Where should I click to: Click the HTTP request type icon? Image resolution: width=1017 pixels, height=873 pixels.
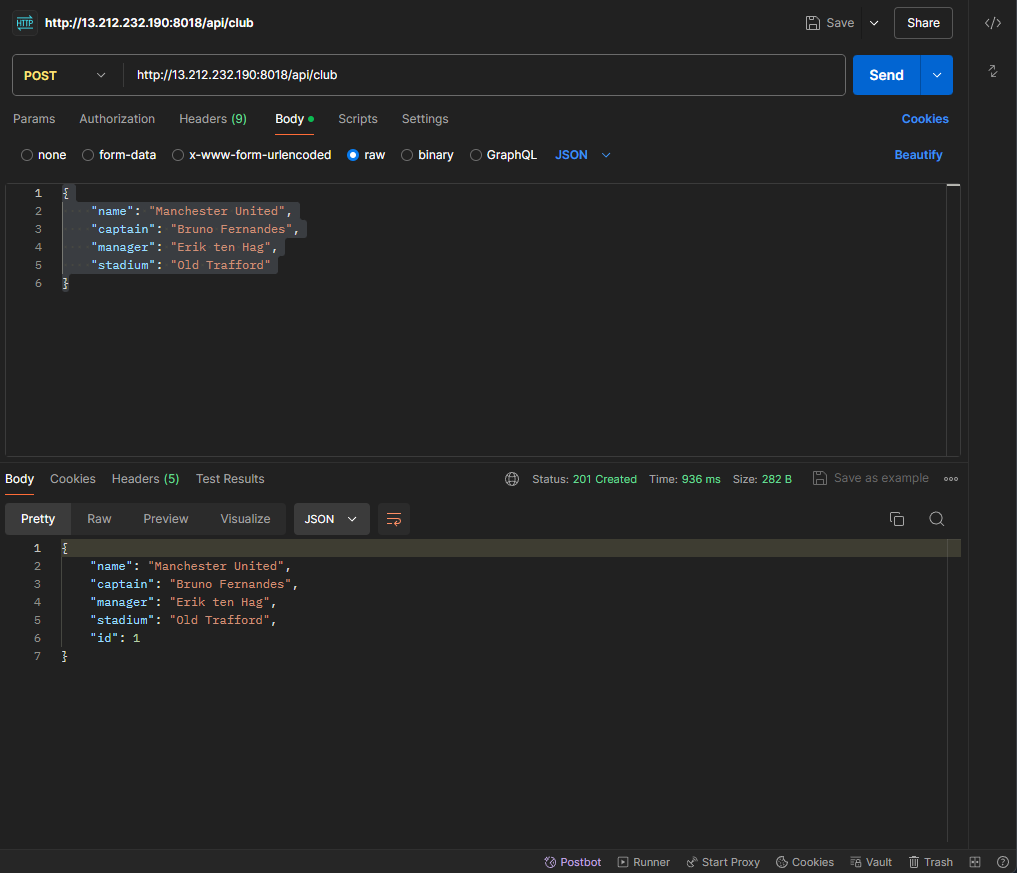(25, 23)
